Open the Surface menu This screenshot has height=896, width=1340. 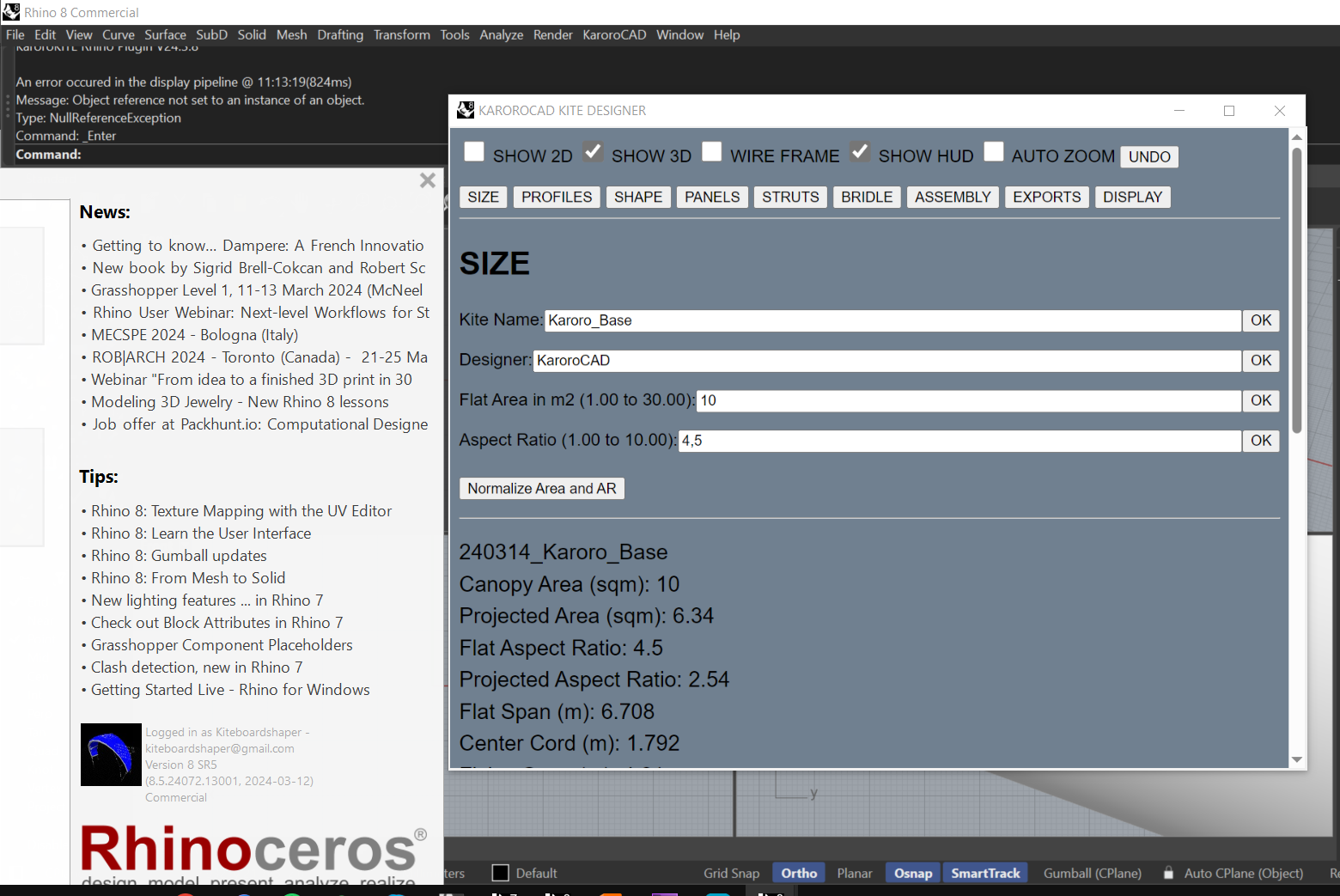166,34
